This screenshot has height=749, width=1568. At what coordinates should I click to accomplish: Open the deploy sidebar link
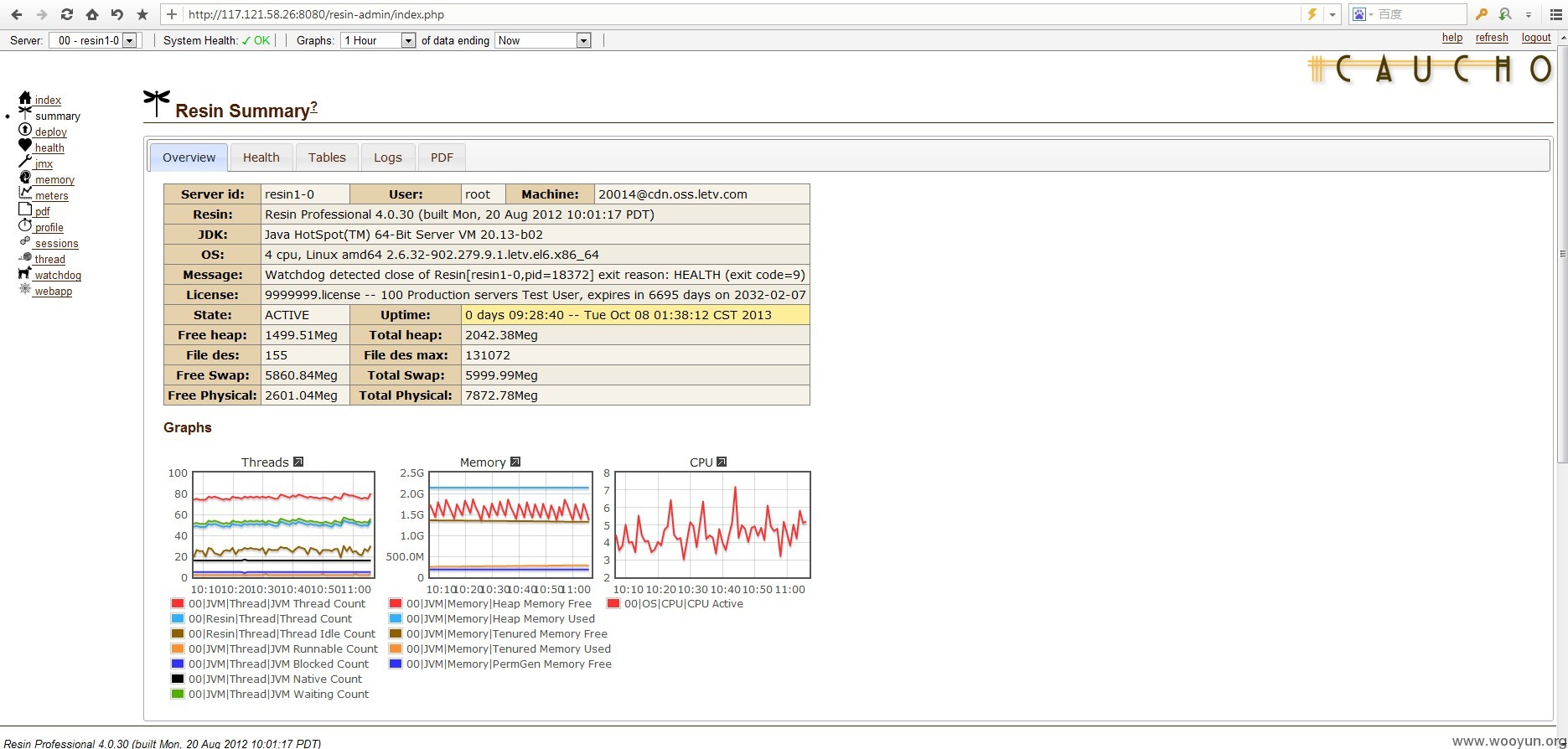[51, 132]
